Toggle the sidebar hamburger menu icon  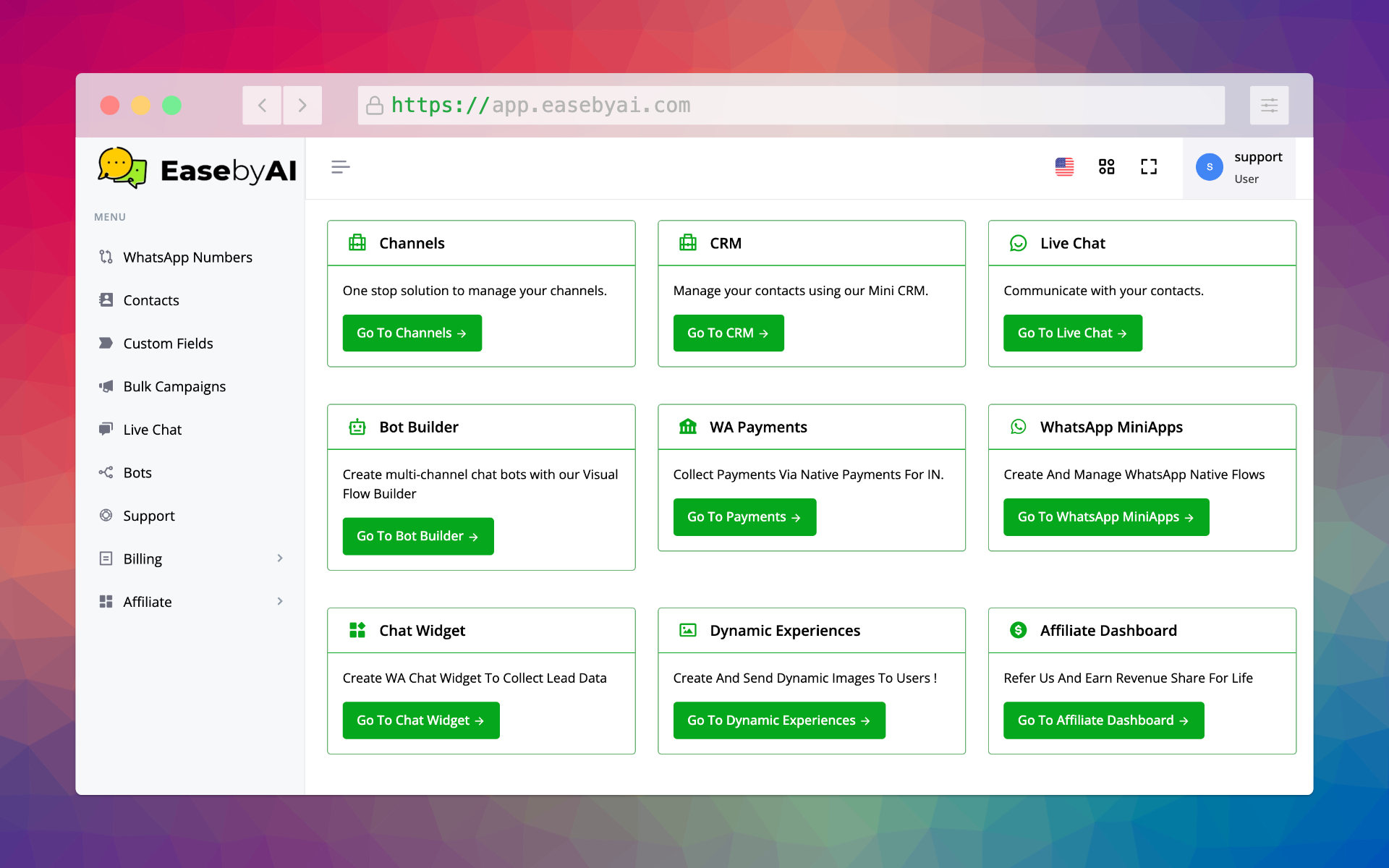[340, 167]
